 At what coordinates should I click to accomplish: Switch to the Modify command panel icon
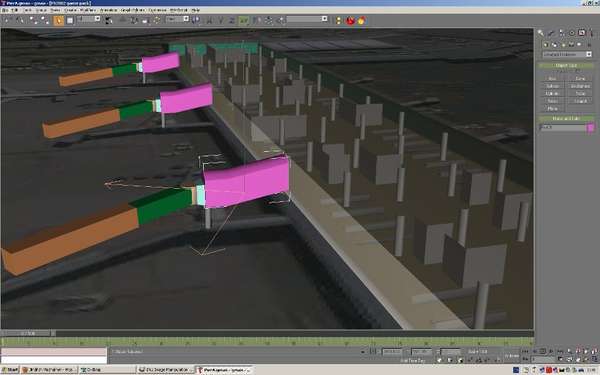coord(551,33)
